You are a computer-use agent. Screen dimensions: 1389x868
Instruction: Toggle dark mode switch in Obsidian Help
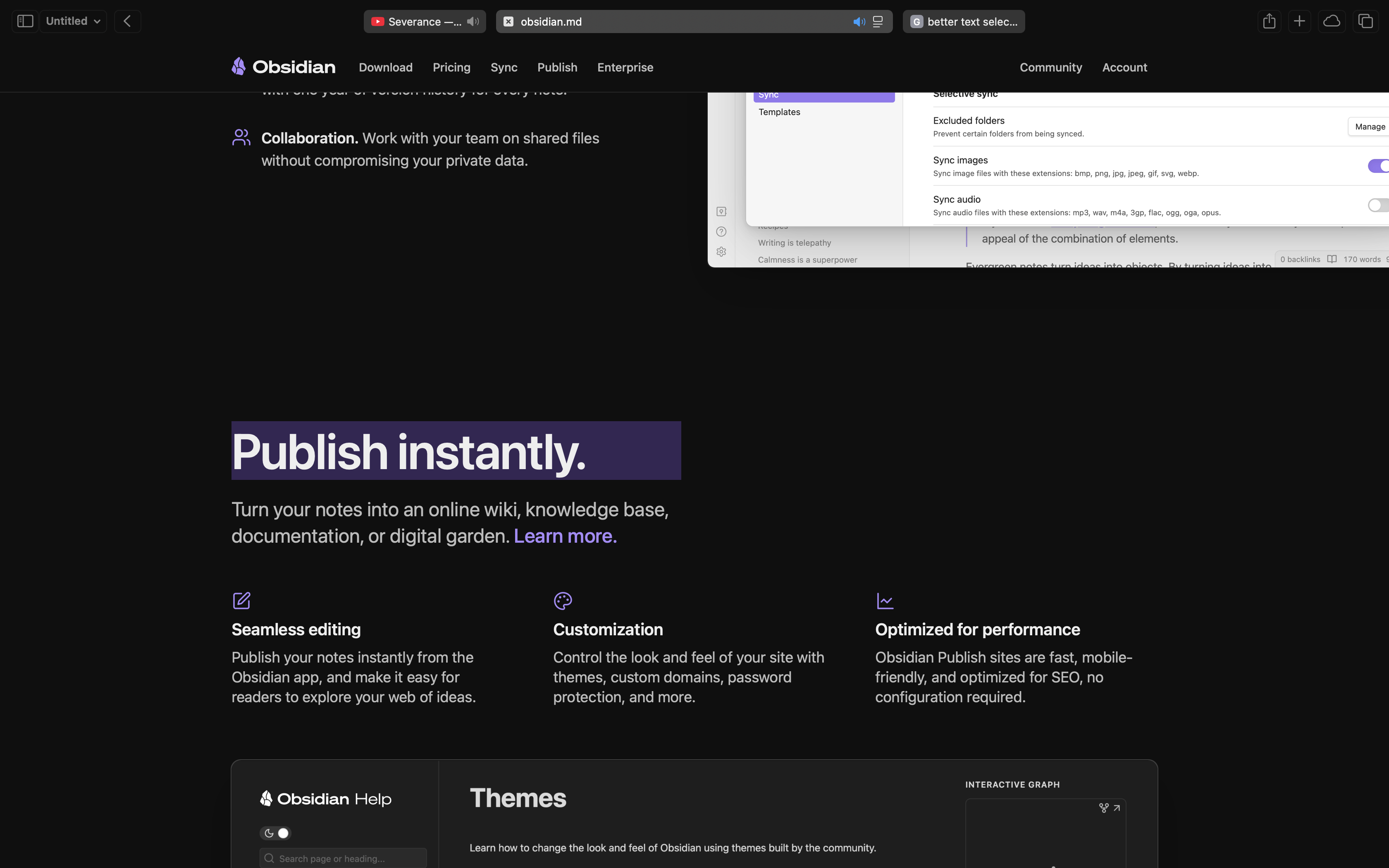click(x=276, y=833)
